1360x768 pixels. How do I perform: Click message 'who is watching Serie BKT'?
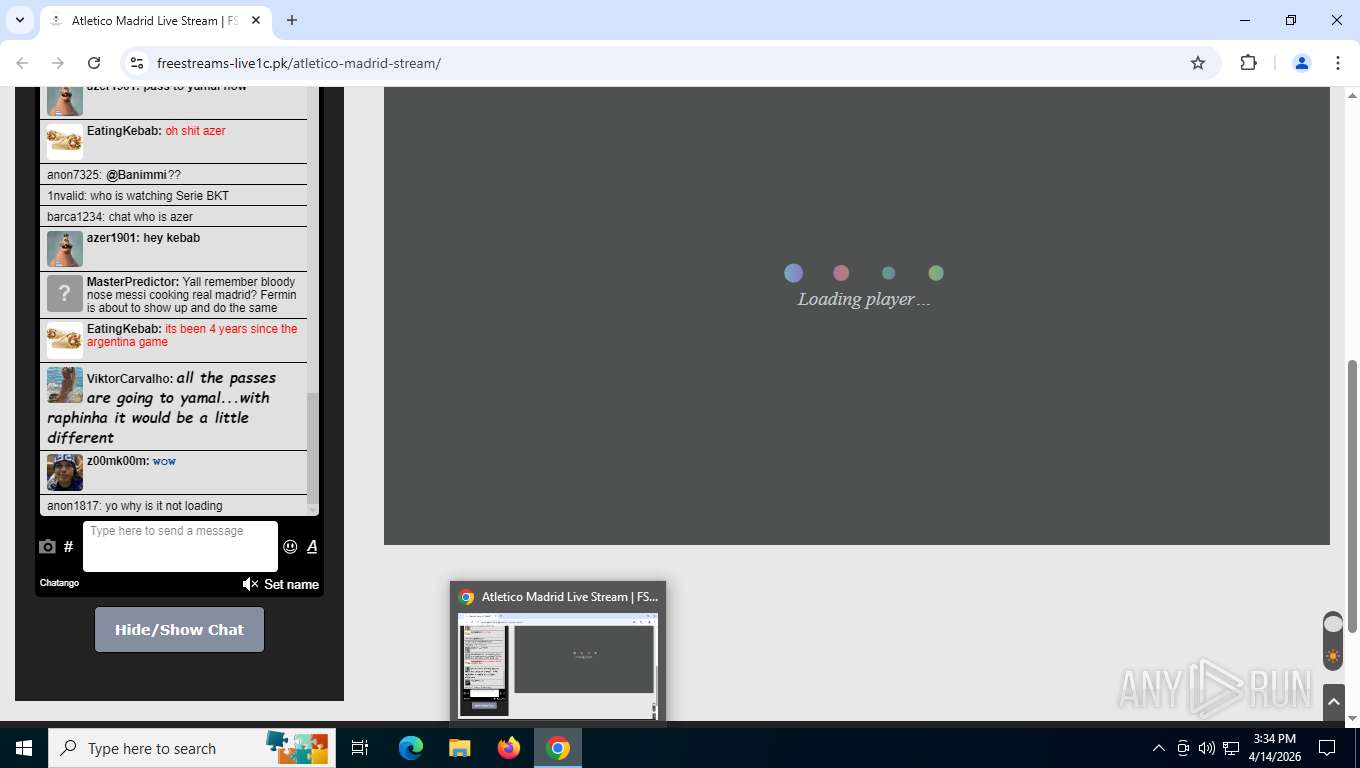(159, 196)
